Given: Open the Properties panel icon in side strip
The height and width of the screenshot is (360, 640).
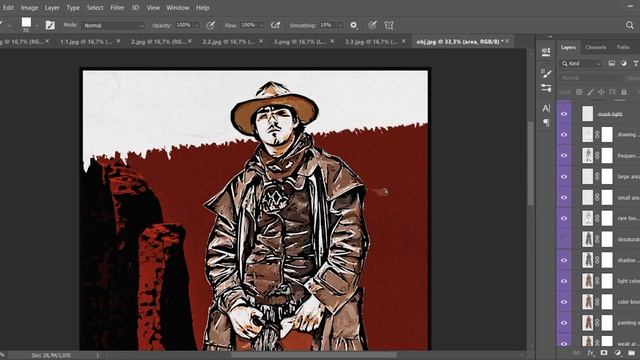Looking at the screenshot, I should point(546,52).
